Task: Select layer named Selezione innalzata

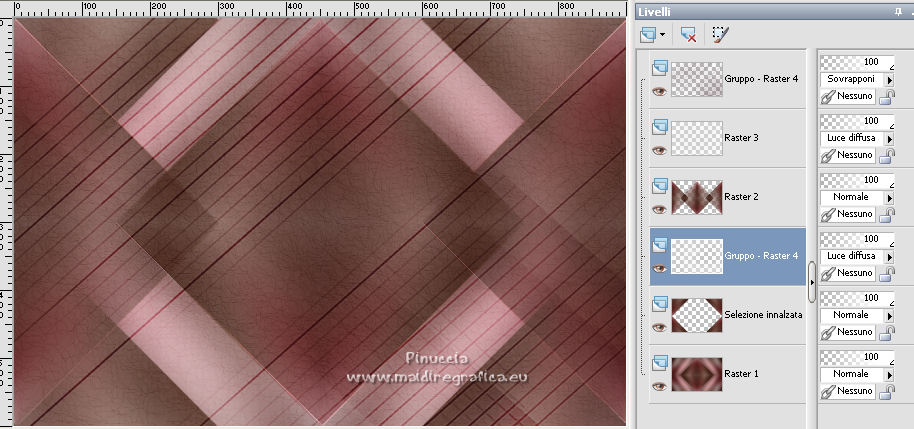Action: (764, 315)
